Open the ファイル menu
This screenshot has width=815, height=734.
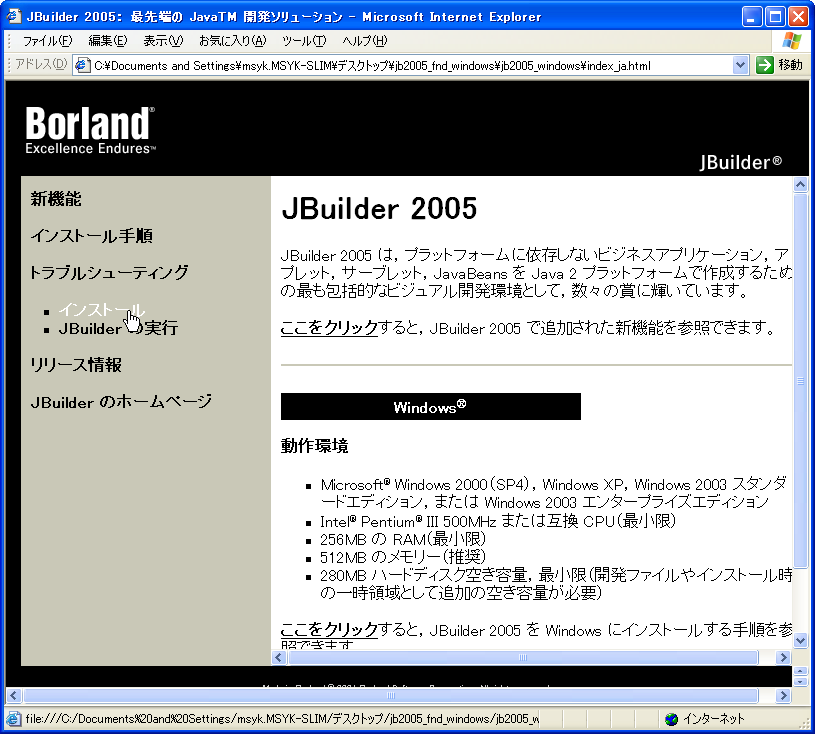(x=47, y=41)
